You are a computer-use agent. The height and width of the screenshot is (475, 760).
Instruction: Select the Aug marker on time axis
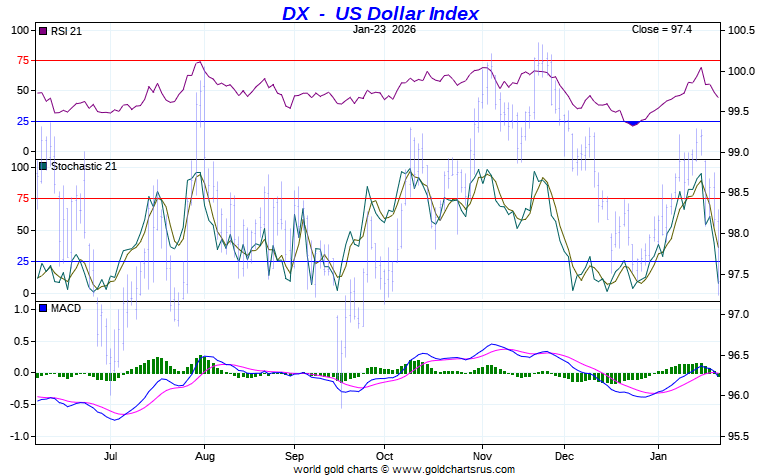(204, 453)
